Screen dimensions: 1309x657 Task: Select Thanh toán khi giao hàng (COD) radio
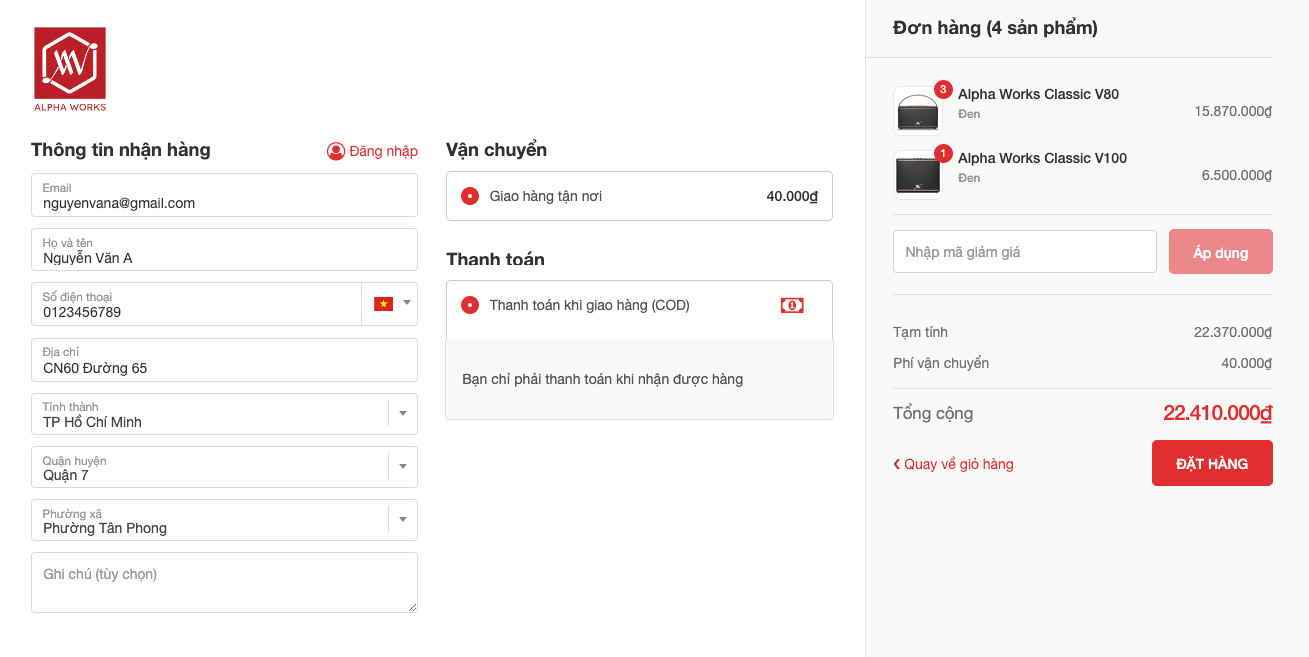point(470,305)
